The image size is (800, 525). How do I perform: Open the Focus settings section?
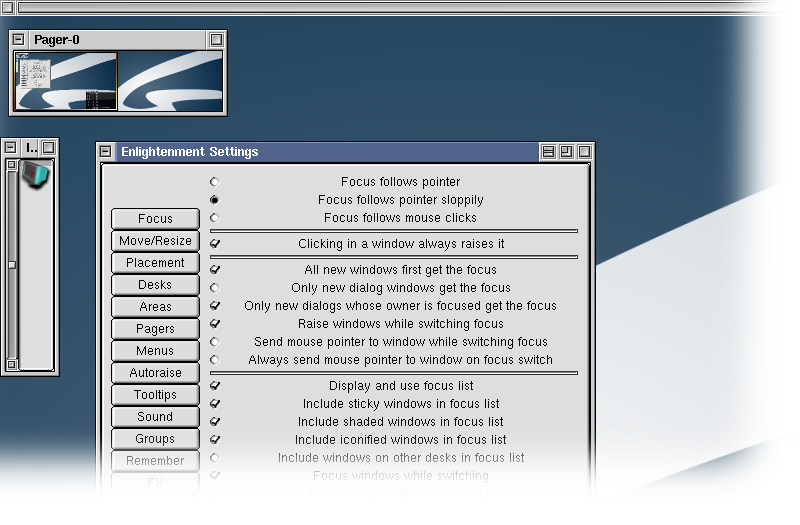coord(155,218)
